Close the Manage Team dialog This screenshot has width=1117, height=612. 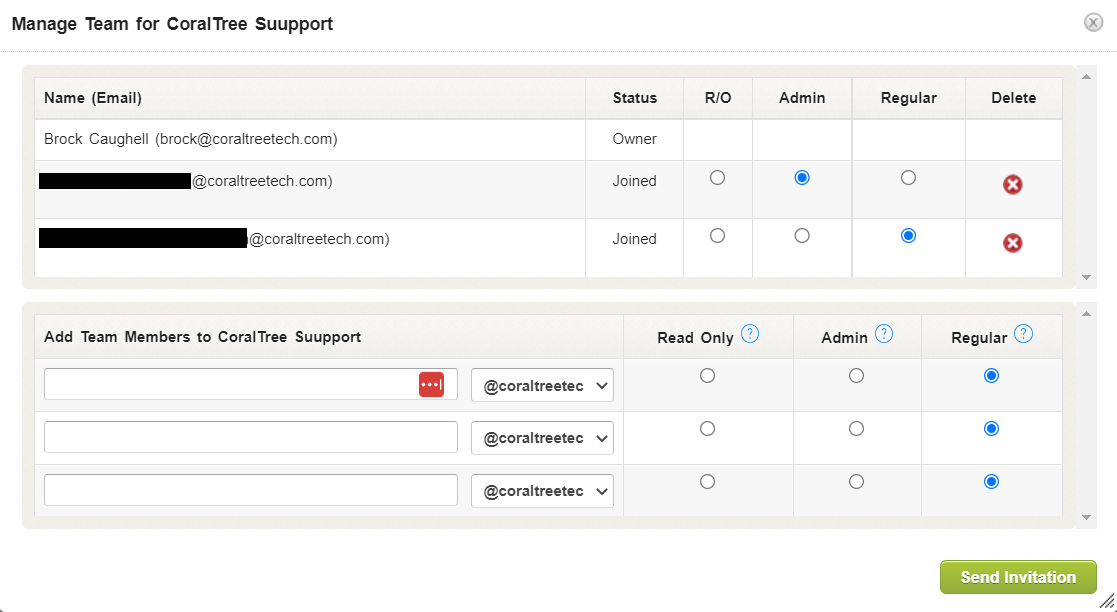(x=1094, y=23)
